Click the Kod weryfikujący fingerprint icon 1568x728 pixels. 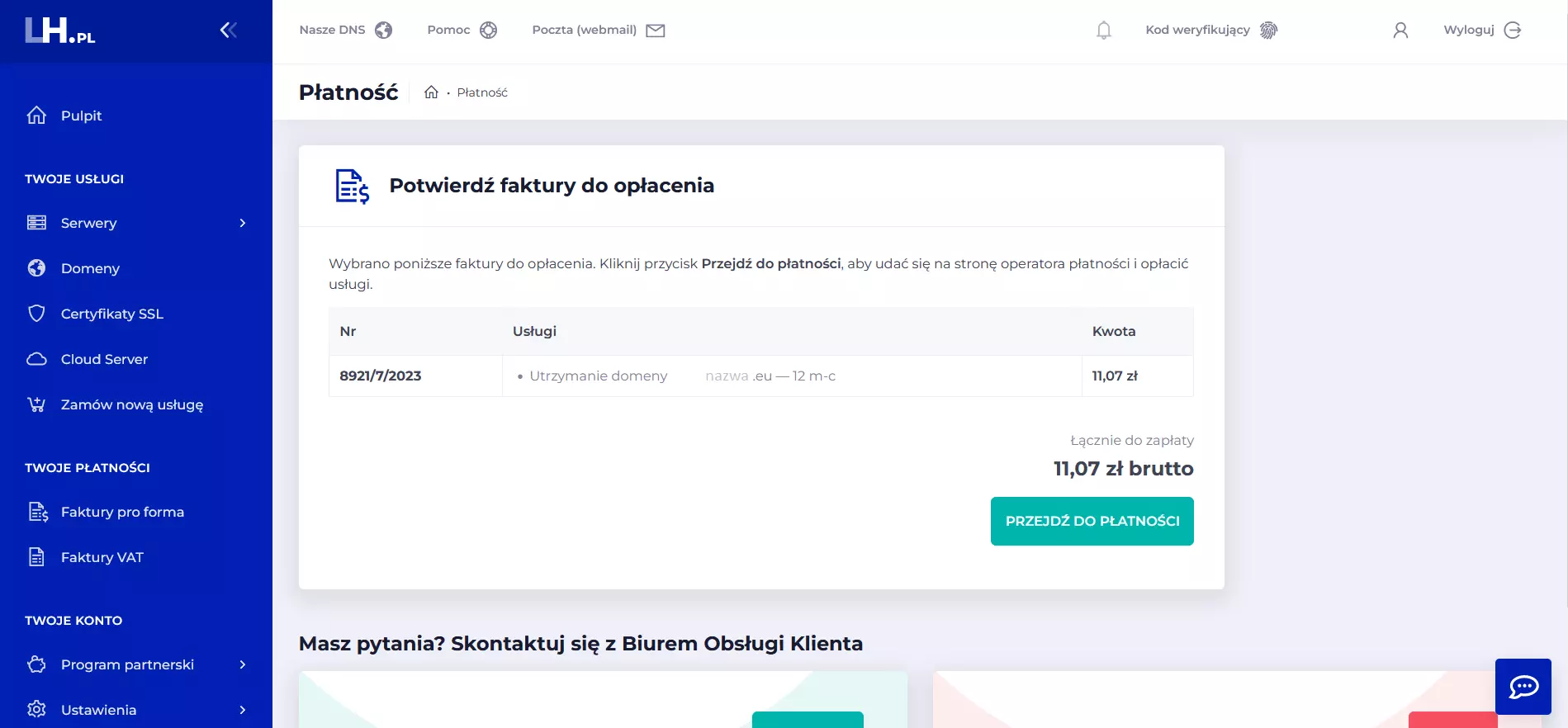(1269, 31)
